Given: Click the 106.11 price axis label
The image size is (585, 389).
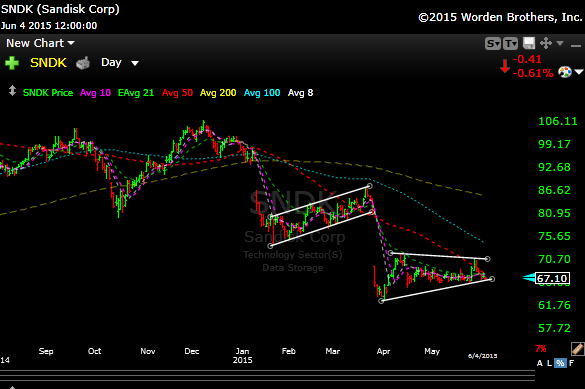Looking at the screenshot, I should [x=558, y=121].
